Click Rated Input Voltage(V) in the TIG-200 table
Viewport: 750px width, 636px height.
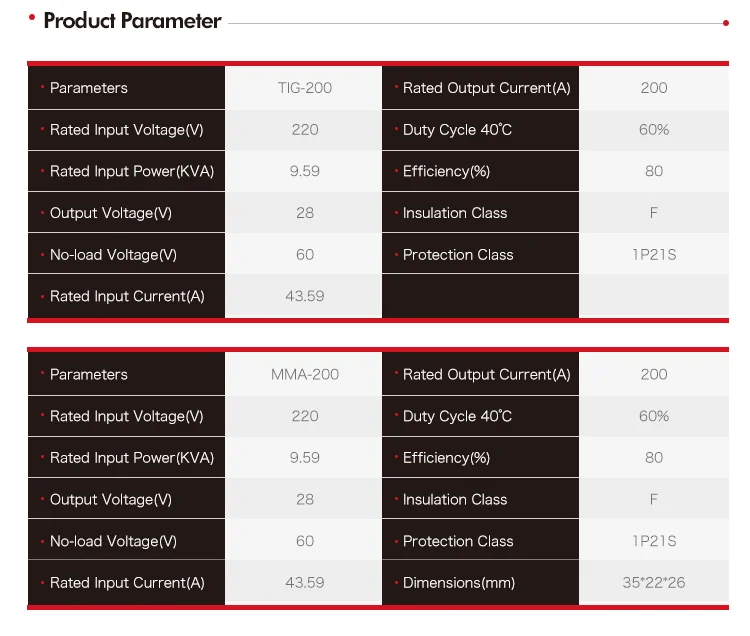(x=126, y=130)
